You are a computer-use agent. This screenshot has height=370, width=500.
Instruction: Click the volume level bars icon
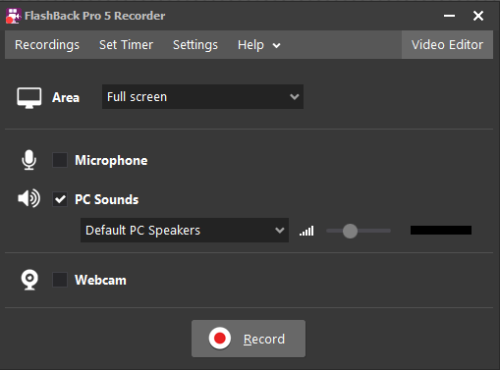(307, 231)
